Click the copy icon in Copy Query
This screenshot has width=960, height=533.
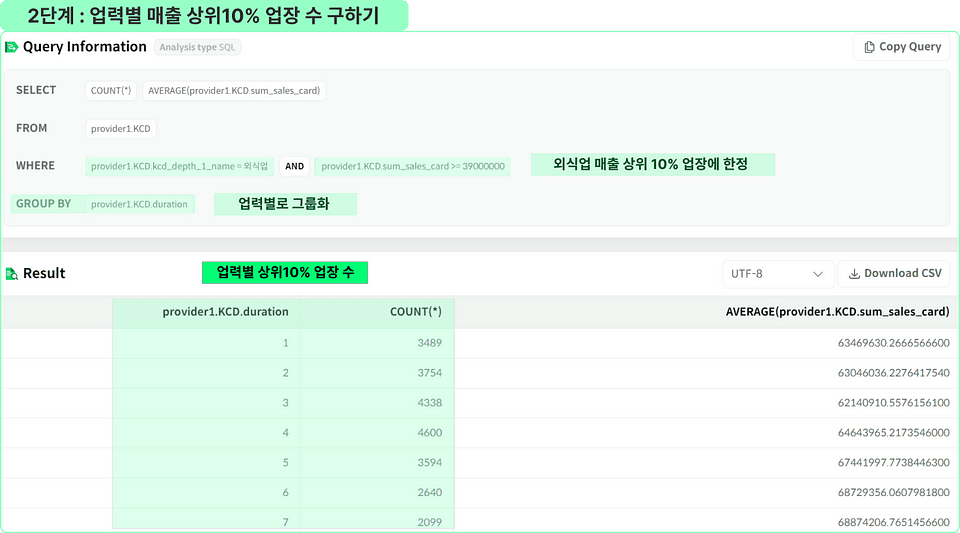(x=869, y=47)
